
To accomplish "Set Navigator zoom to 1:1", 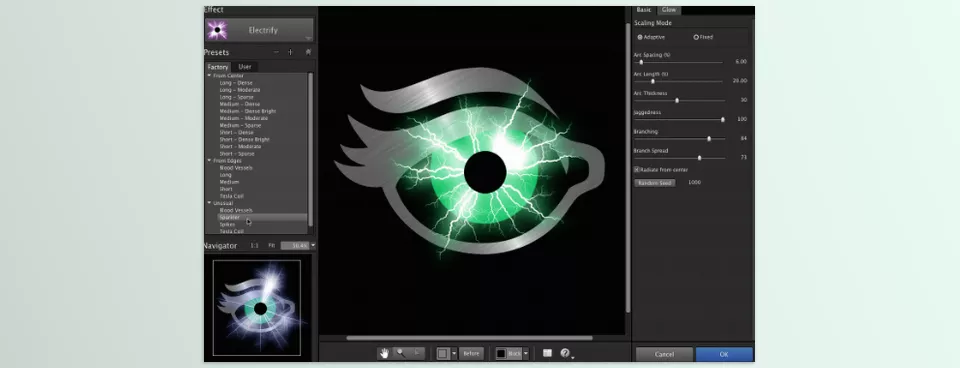I will (254, 246).
